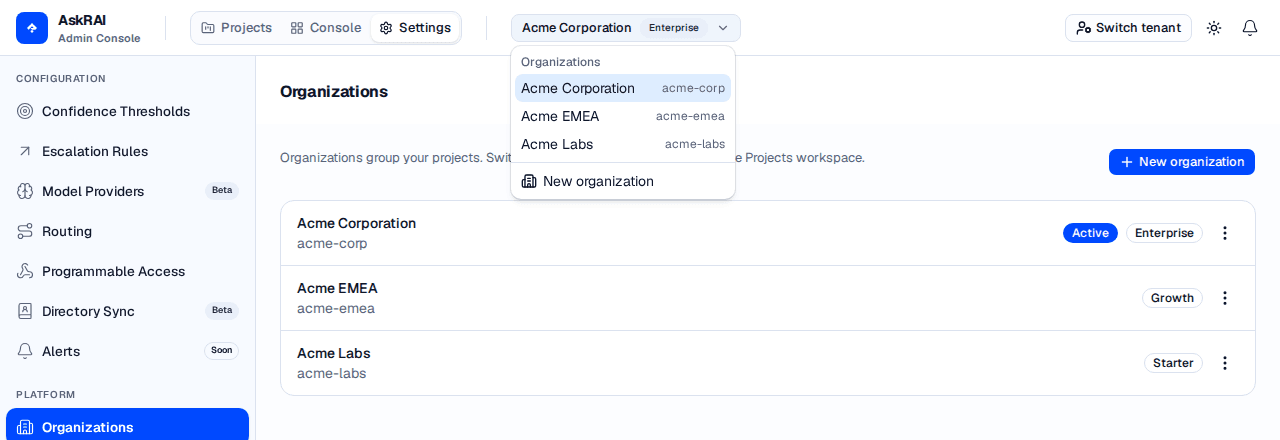The image size is (1280, 440).
Task: Open Confidence Thresholds settings
Action: pos(127,111)
